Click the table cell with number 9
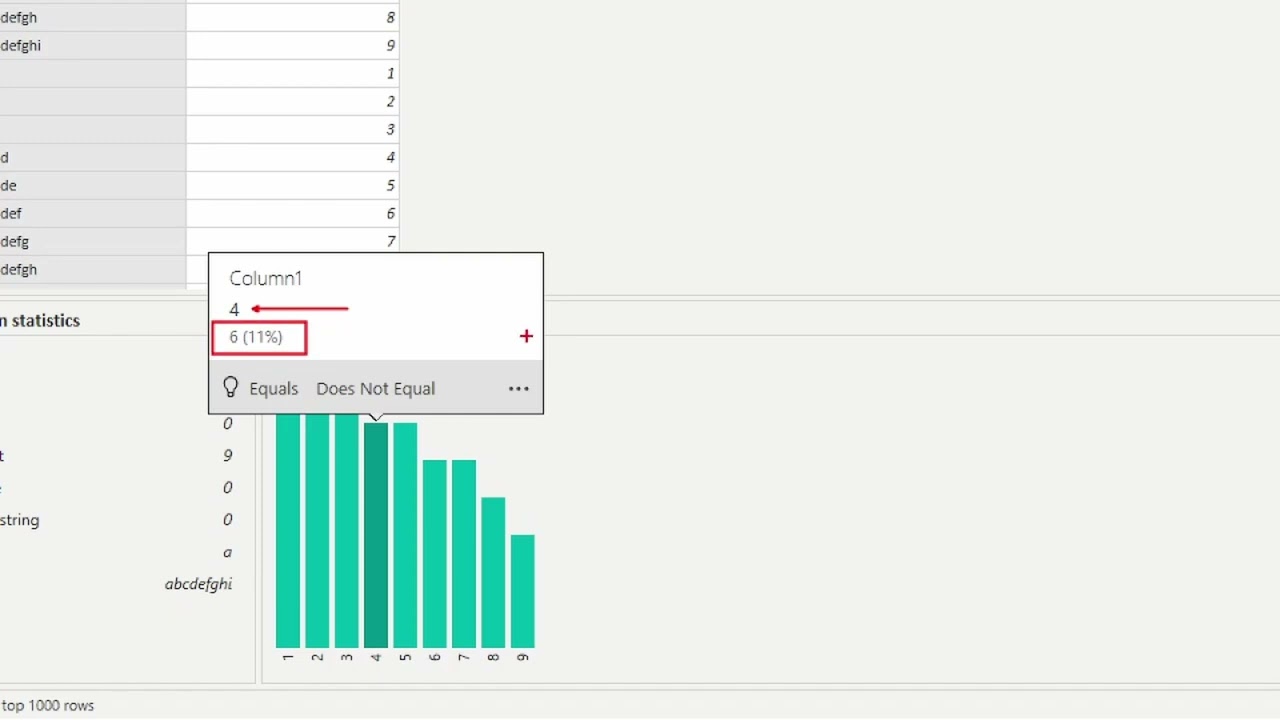This screenshot has height=720, width=1280. point(293,45)
